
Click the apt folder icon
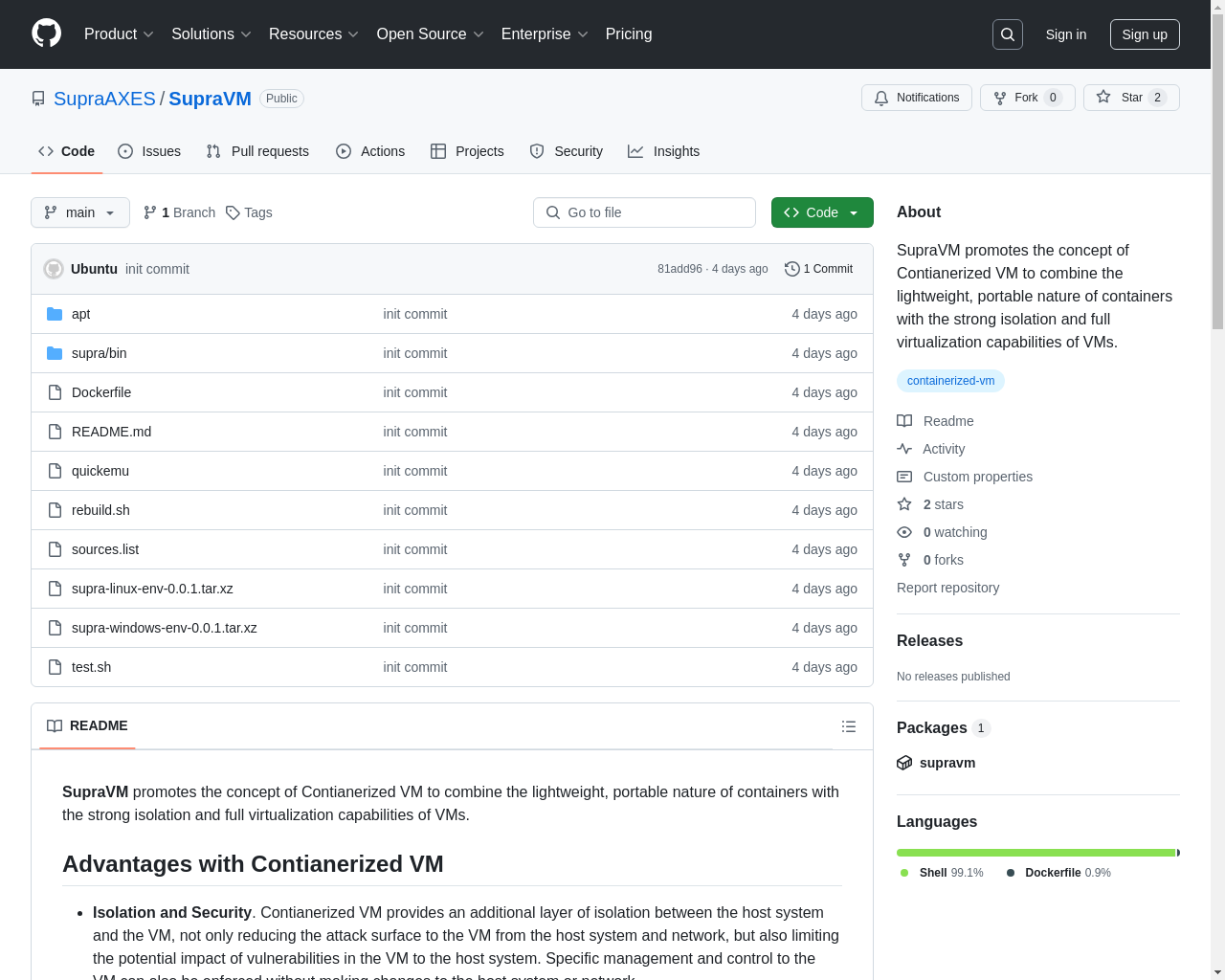(55, 314)
